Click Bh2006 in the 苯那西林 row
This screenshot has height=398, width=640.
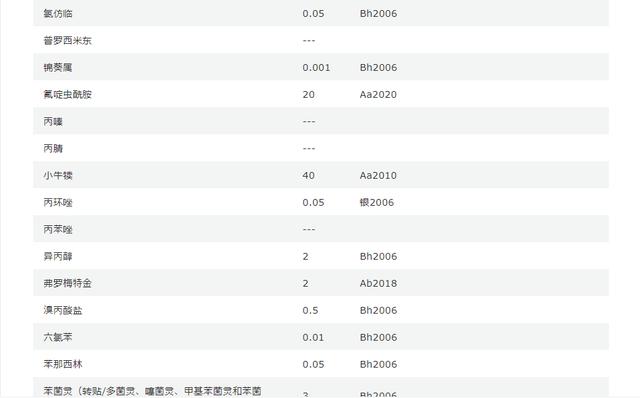378,364
